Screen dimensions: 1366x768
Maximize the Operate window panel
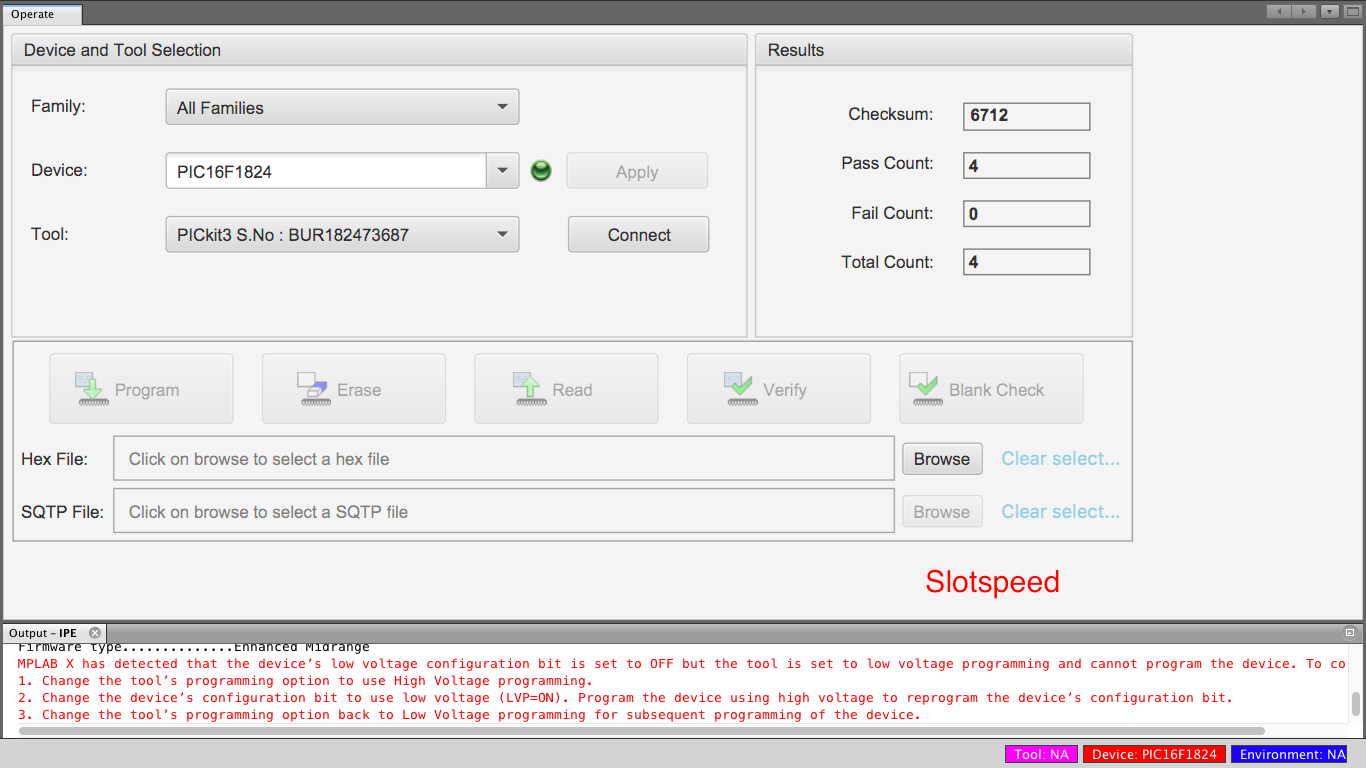1353,12
